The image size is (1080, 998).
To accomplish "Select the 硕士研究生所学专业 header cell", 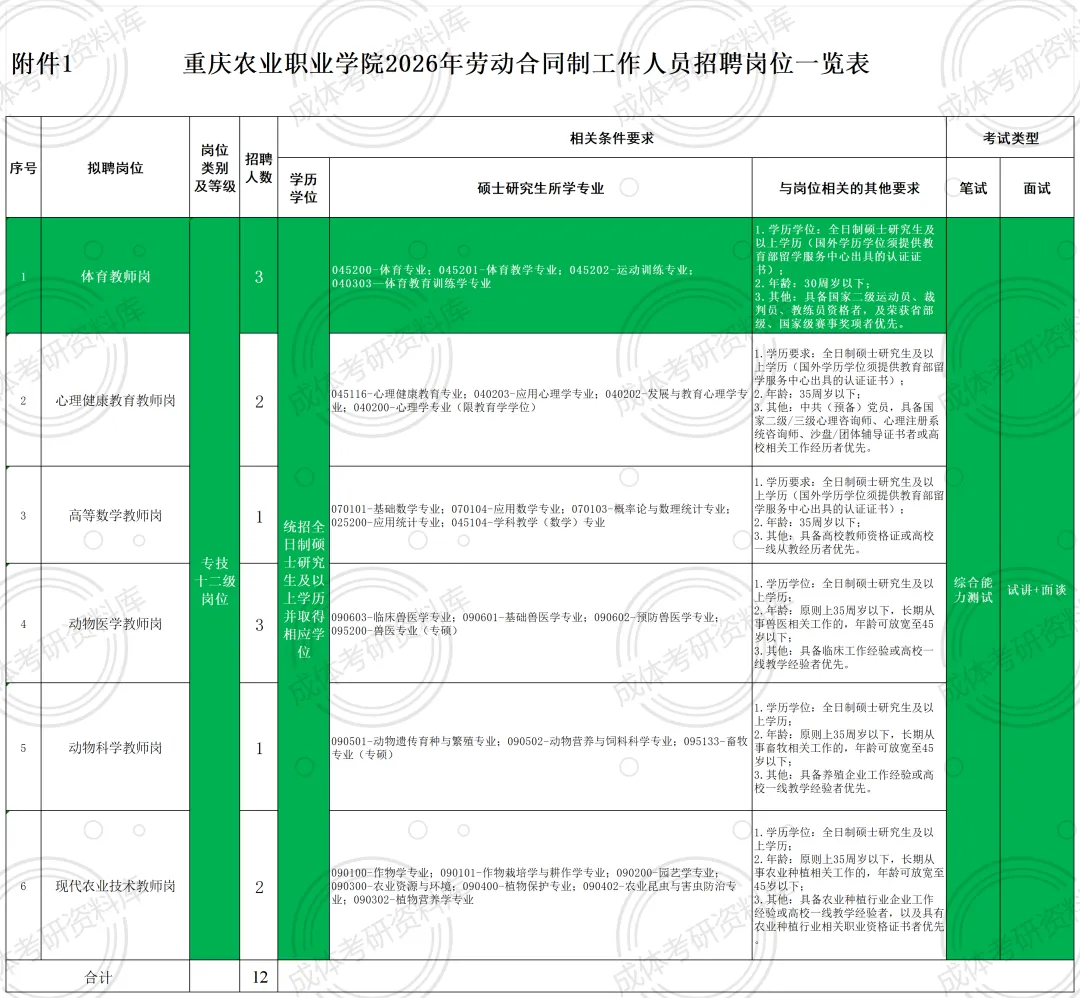I will click(x=541, y=188).
